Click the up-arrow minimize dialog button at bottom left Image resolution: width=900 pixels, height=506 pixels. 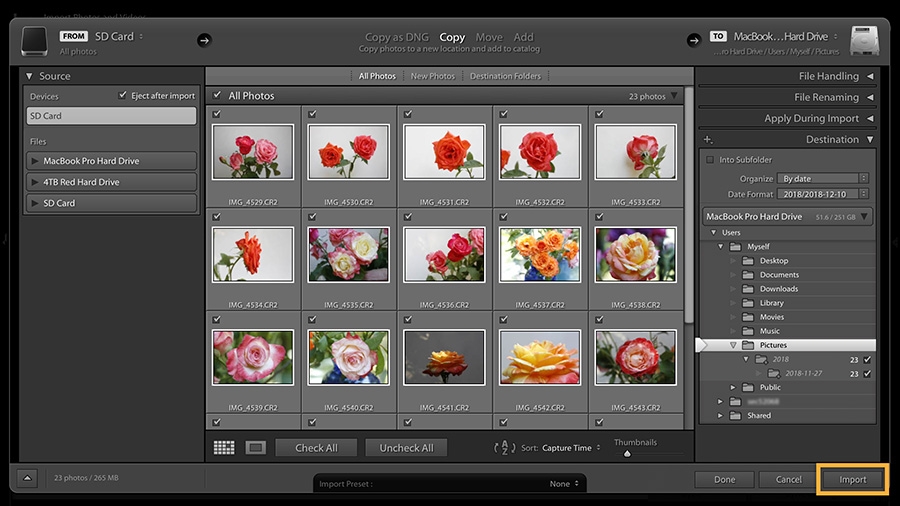(x=27, y=477)
